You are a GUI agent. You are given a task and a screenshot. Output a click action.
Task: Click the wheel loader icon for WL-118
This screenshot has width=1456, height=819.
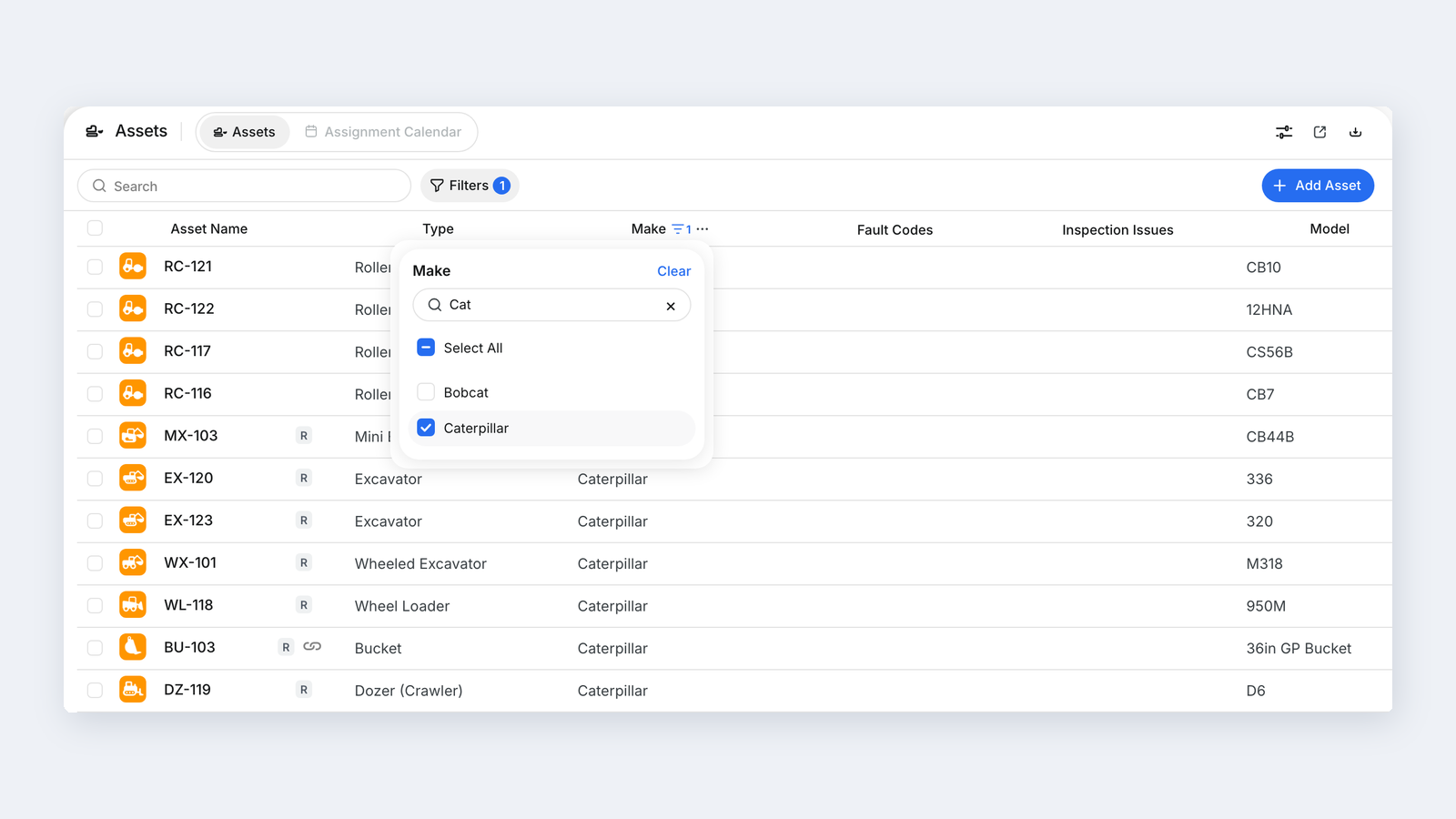click(133, 605)
